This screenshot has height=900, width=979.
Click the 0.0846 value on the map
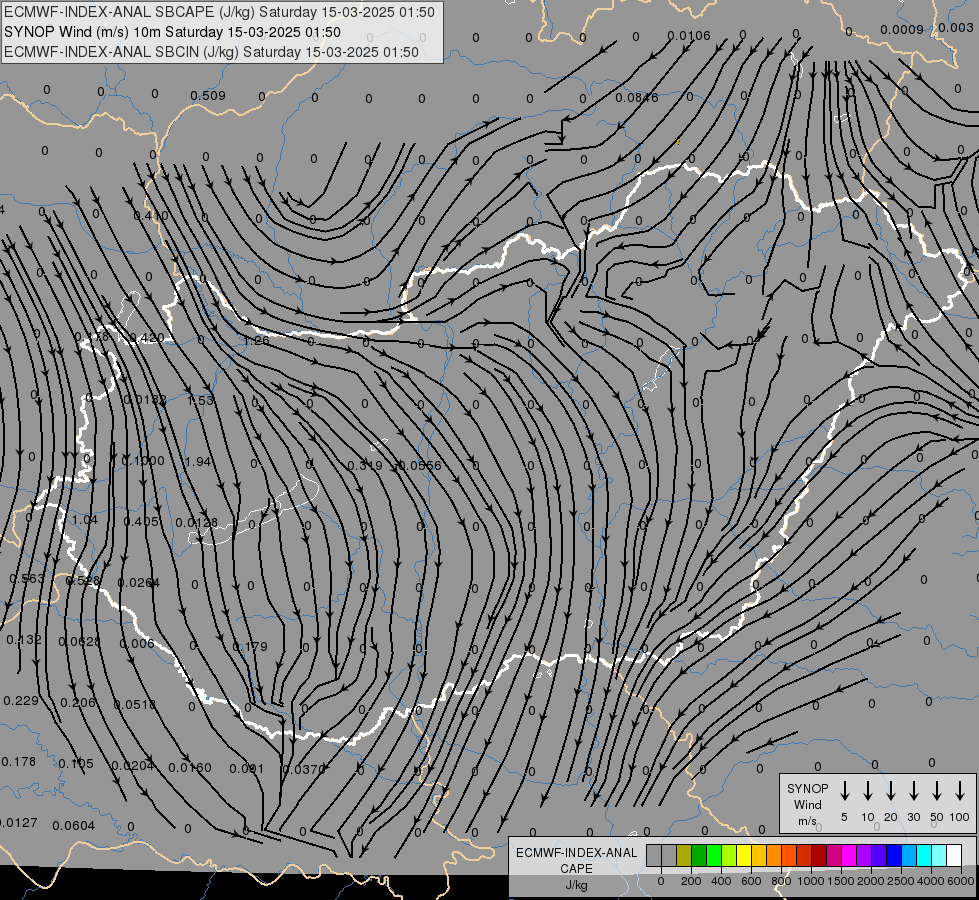click(x=637, y=97)
